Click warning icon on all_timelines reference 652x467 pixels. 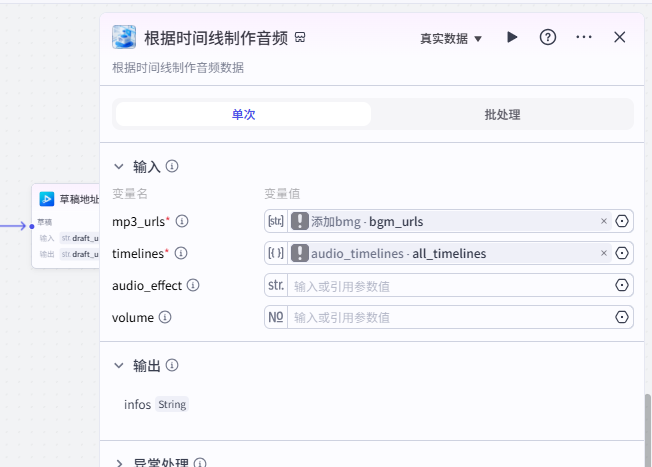click(300, 253)
